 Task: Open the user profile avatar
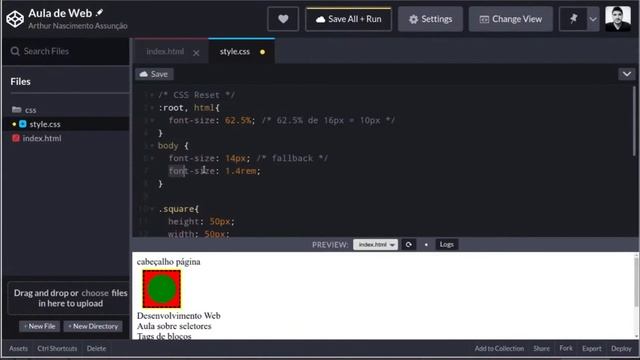[618, 19]
